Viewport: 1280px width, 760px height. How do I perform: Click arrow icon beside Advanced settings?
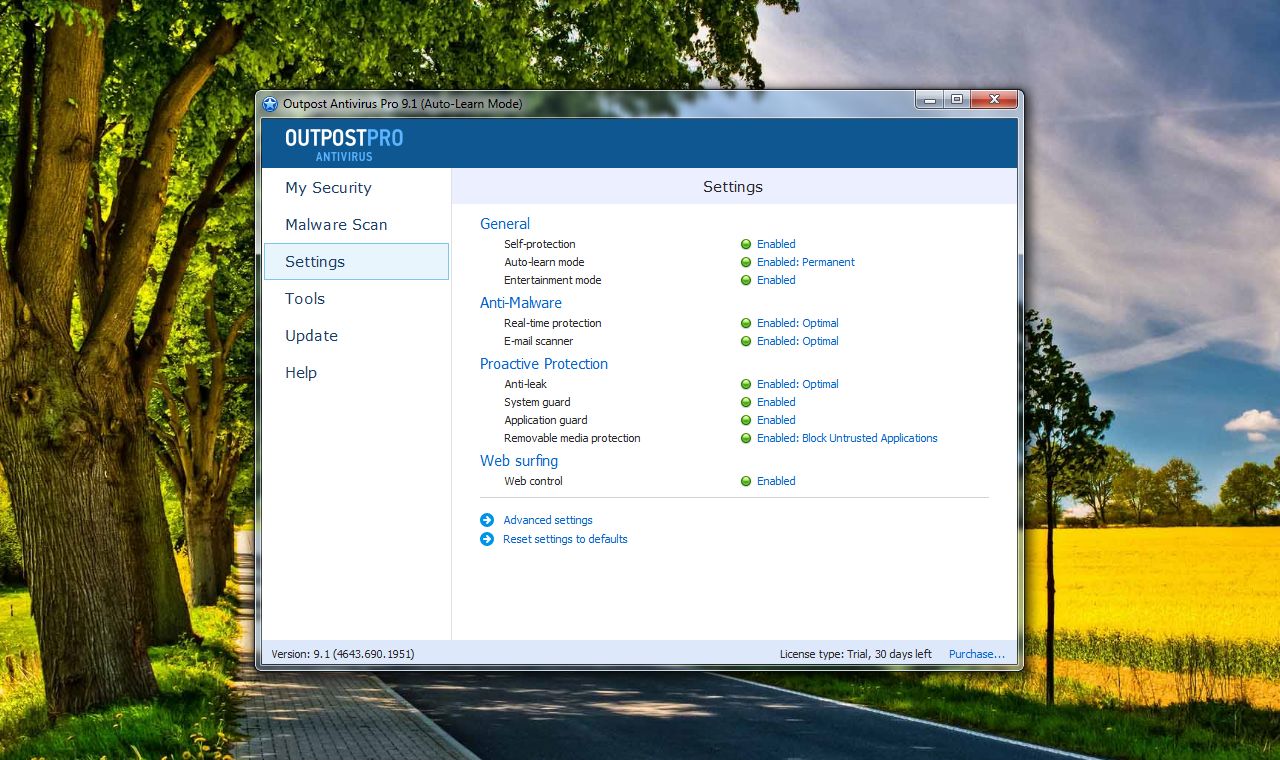pos(487,520)
